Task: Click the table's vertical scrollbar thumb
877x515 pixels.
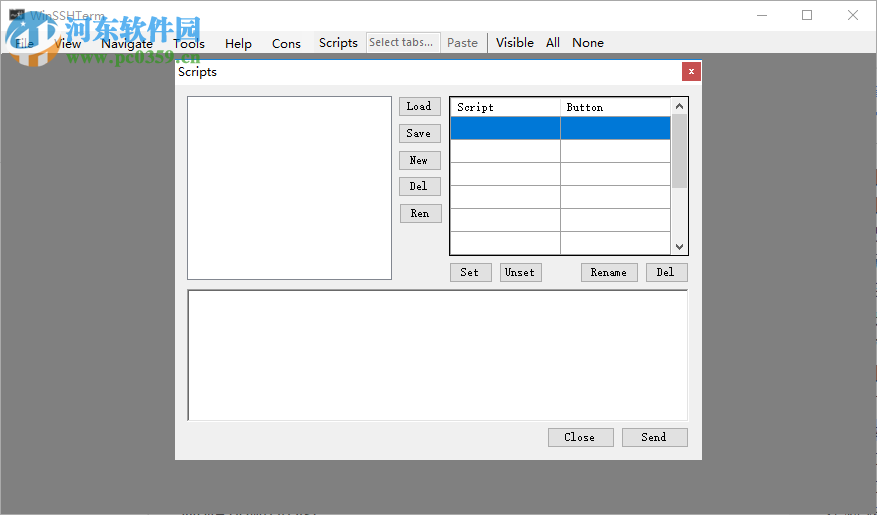Action: (x=679, y=151)
